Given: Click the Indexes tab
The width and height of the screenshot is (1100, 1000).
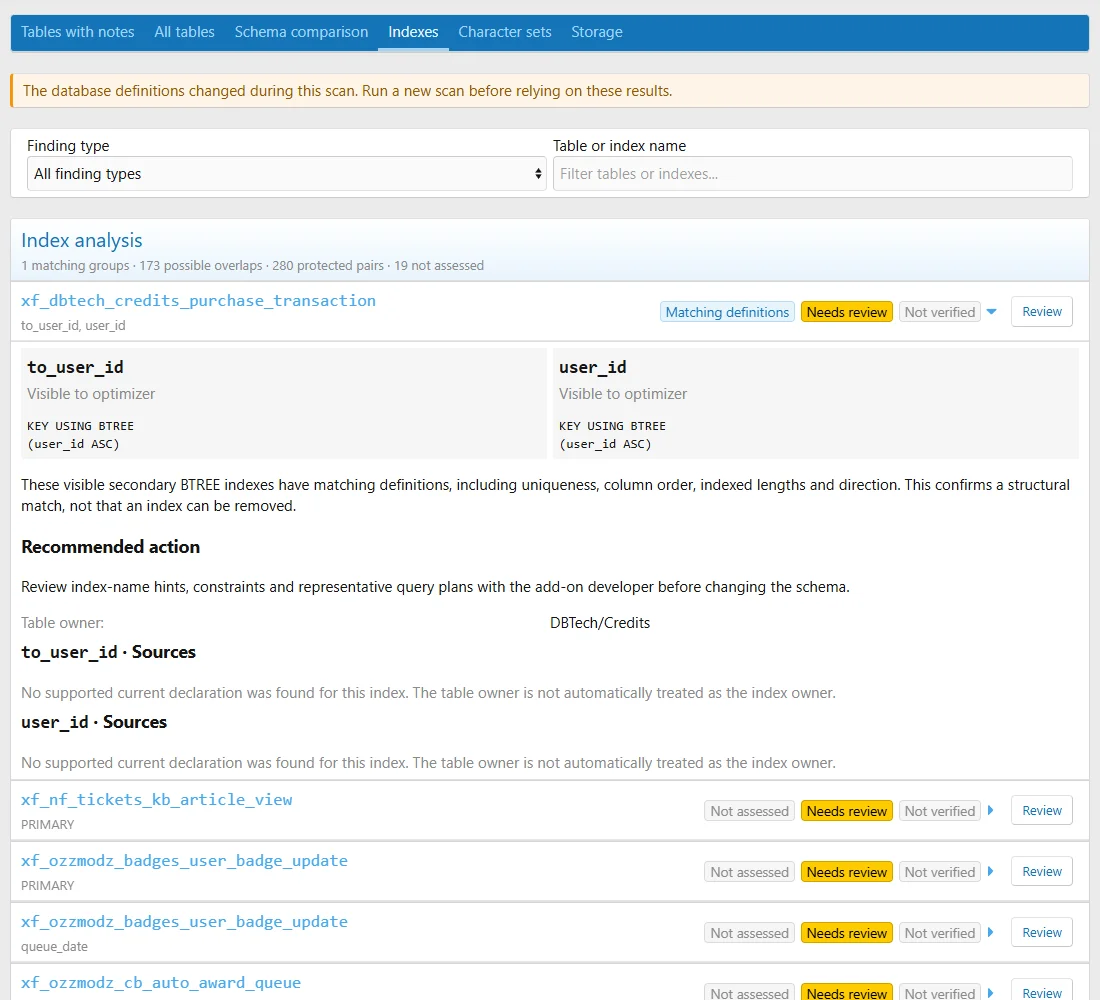Looking at the screenshot, I should pos(413,32).
